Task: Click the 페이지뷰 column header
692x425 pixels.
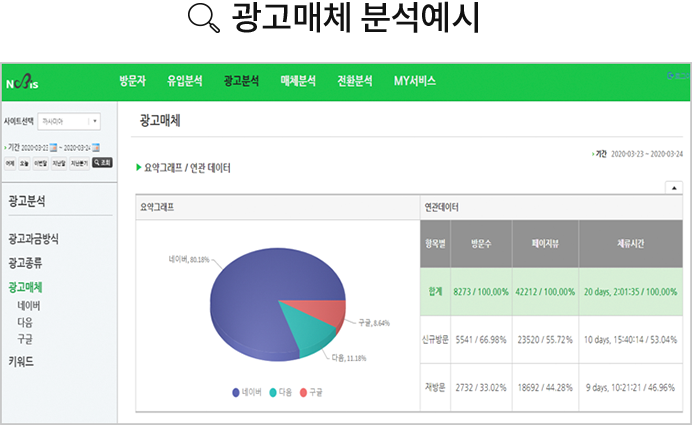Action: tap(545, 244)
